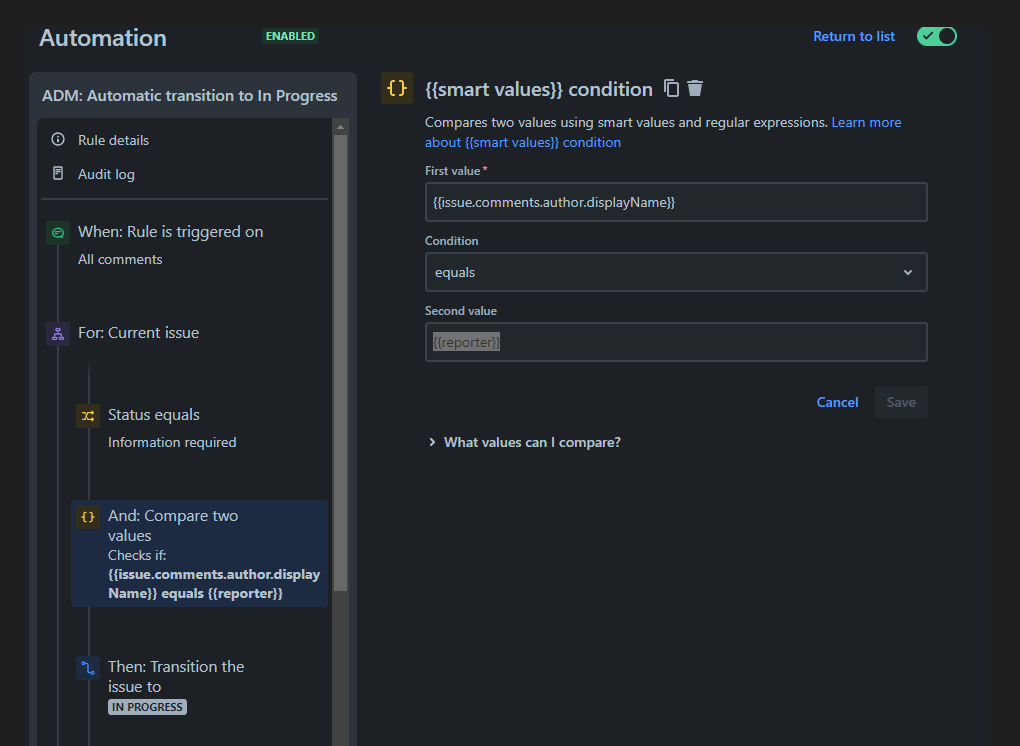Select the smart values icon in the sidebar

[88, 516]
